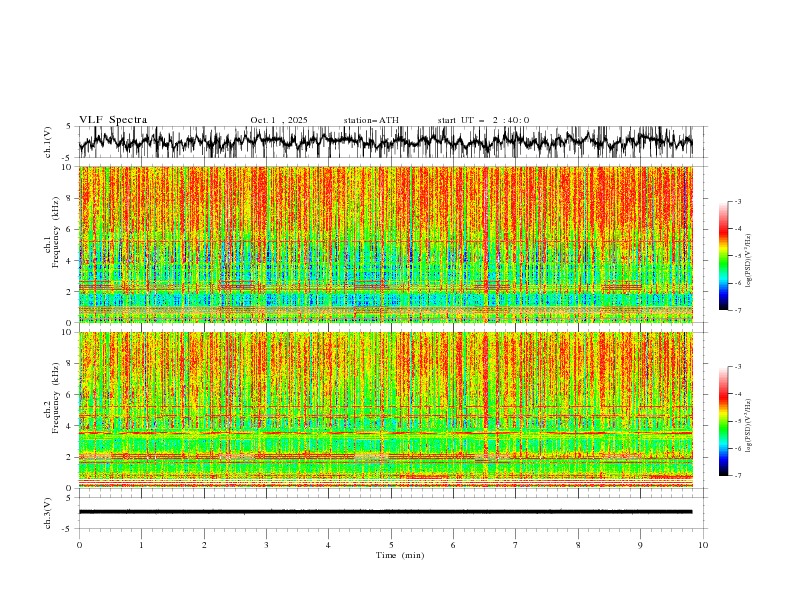Image resolution: width=792 pixels, height=612 pixels.
Task: Click the ch.2 frequency axis "4" tick label
Action: [x=70, y=426]
